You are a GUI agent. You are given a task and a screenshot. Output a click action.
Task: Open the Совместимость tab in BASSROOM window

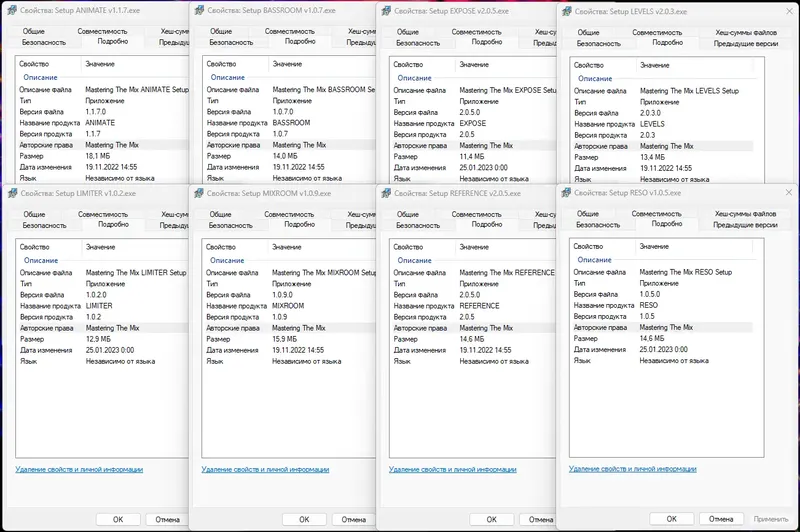click(289, 31)
